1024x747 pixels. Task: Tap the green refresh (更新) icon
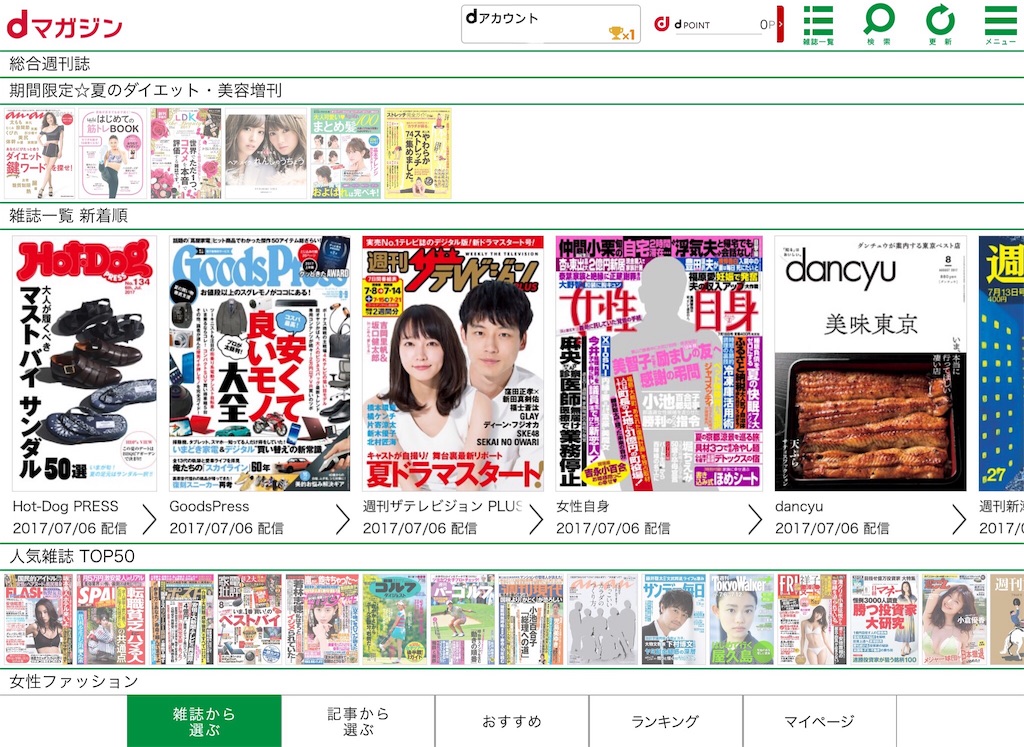click(x=940, y=24)
